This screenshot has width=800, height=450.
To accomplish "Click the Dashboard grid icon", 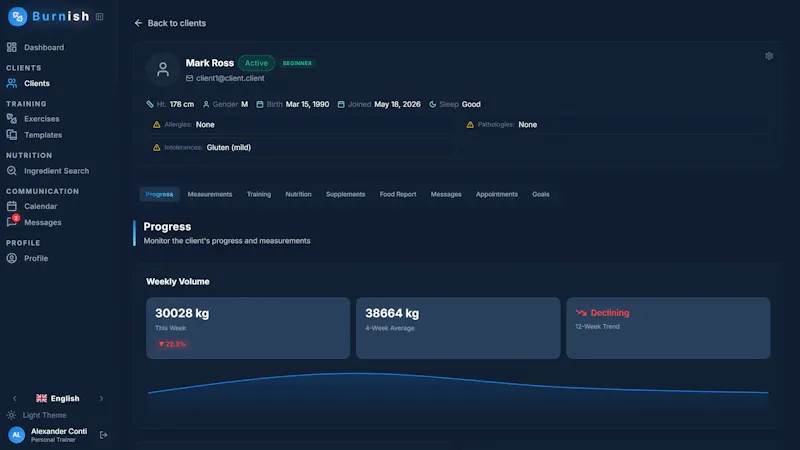I will coord(12,47).
